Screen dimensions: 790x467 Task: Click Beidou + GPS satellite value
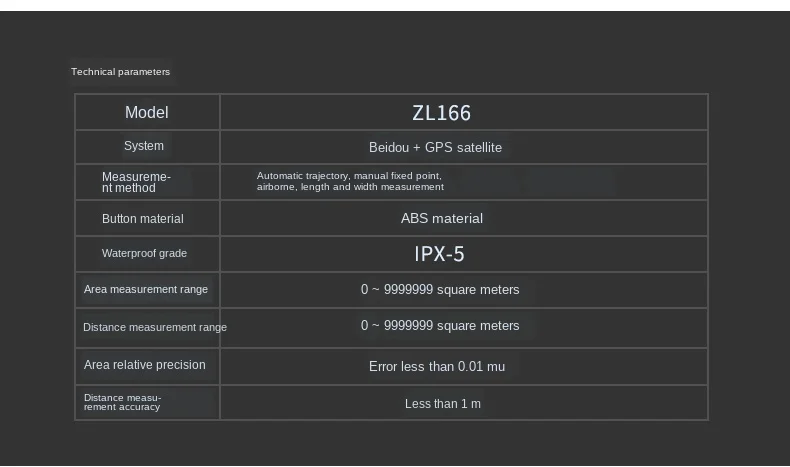pyautogui.click(x=435, y=147)
